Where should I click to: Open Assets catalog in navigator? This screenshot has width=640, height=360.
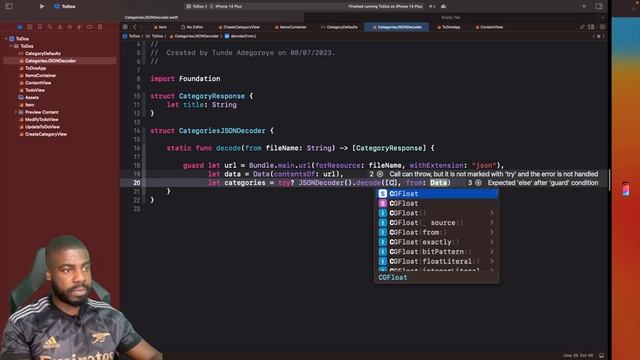[32, 98]
